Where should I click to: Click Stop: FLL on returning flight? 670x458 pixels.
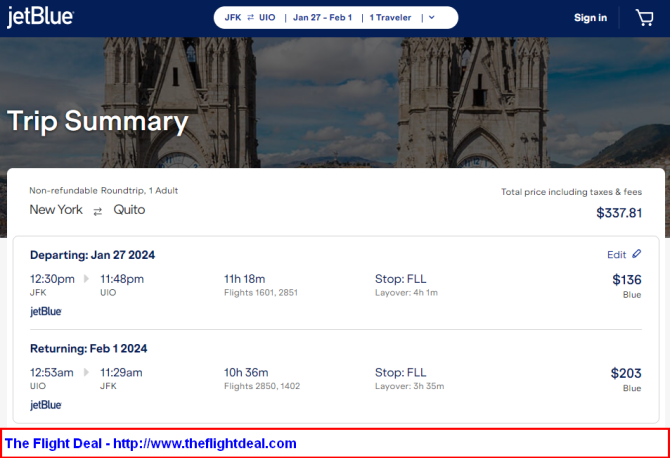tap(401, 373)
